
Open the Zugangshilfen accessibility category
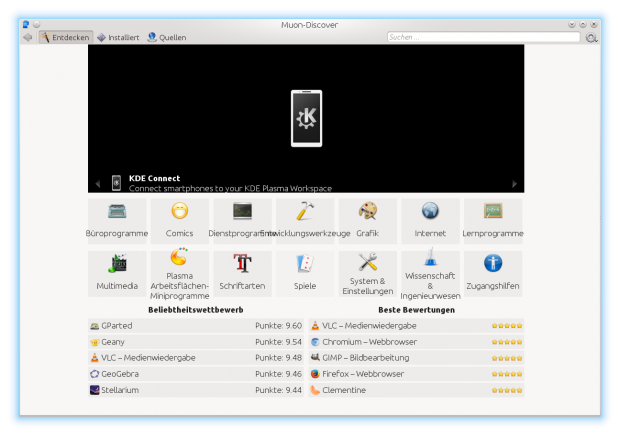coord(493,274)
